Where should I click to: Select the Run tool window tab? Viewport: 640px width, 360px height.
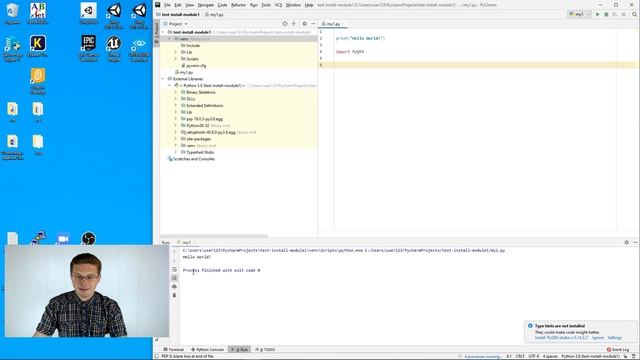(x=240, y=349)
